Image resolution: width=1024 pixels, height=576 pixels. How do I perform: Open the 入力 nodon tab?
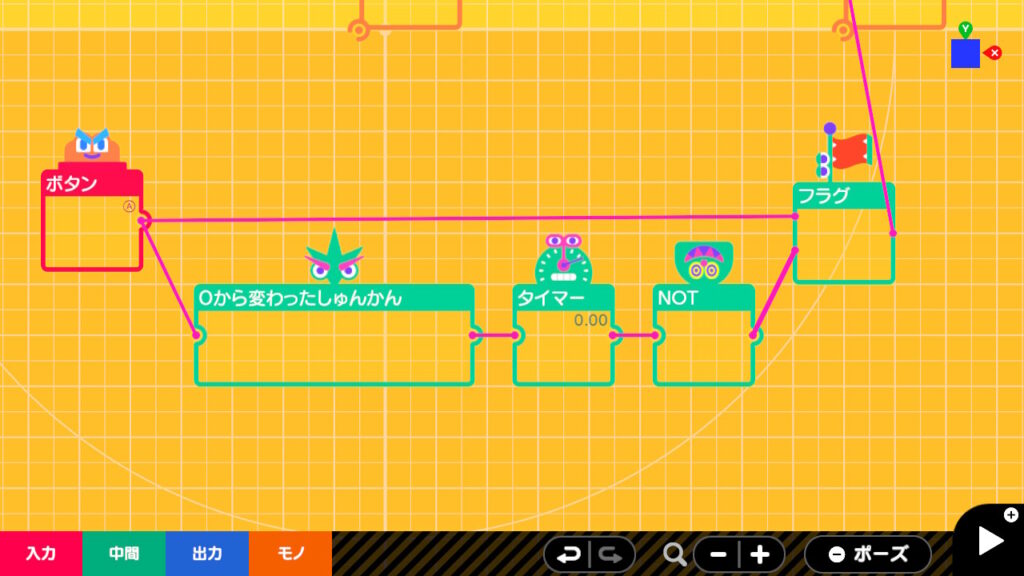(x=41, y=554)
